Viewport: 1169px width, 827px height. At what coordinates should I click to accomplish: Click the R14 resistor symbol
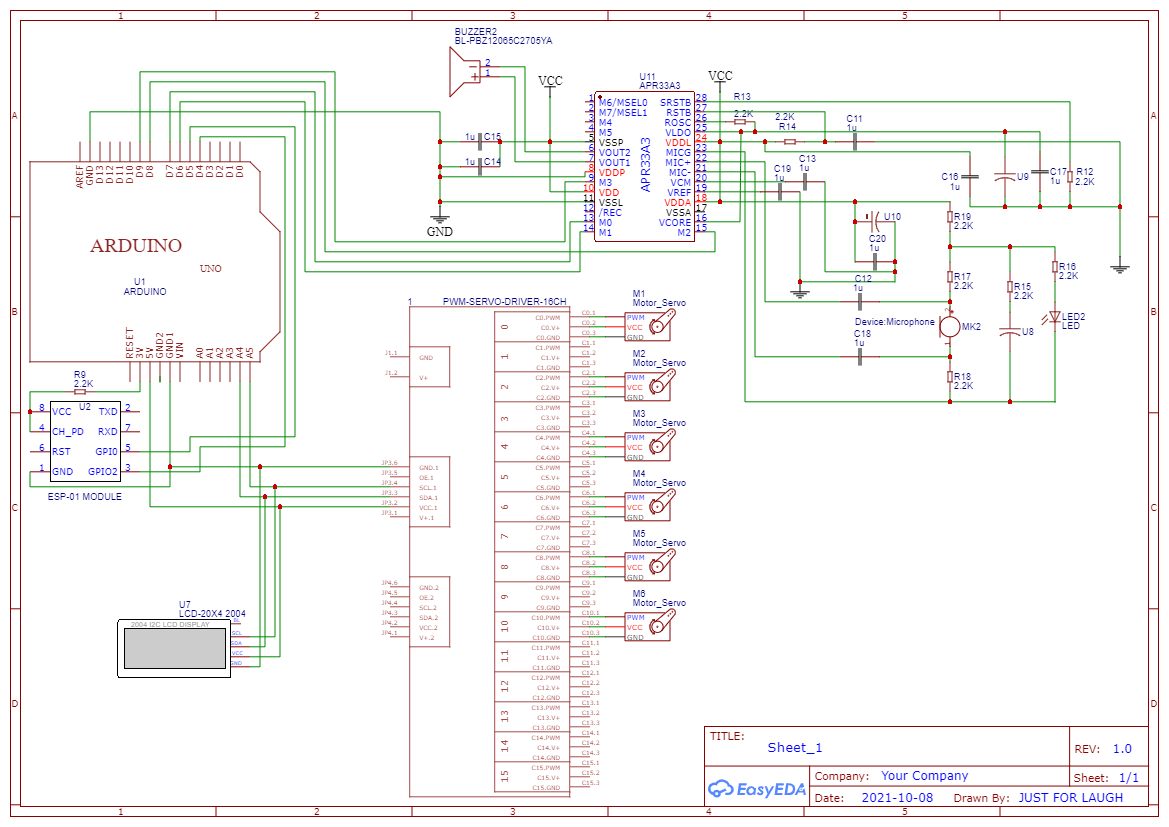point(790,142)
